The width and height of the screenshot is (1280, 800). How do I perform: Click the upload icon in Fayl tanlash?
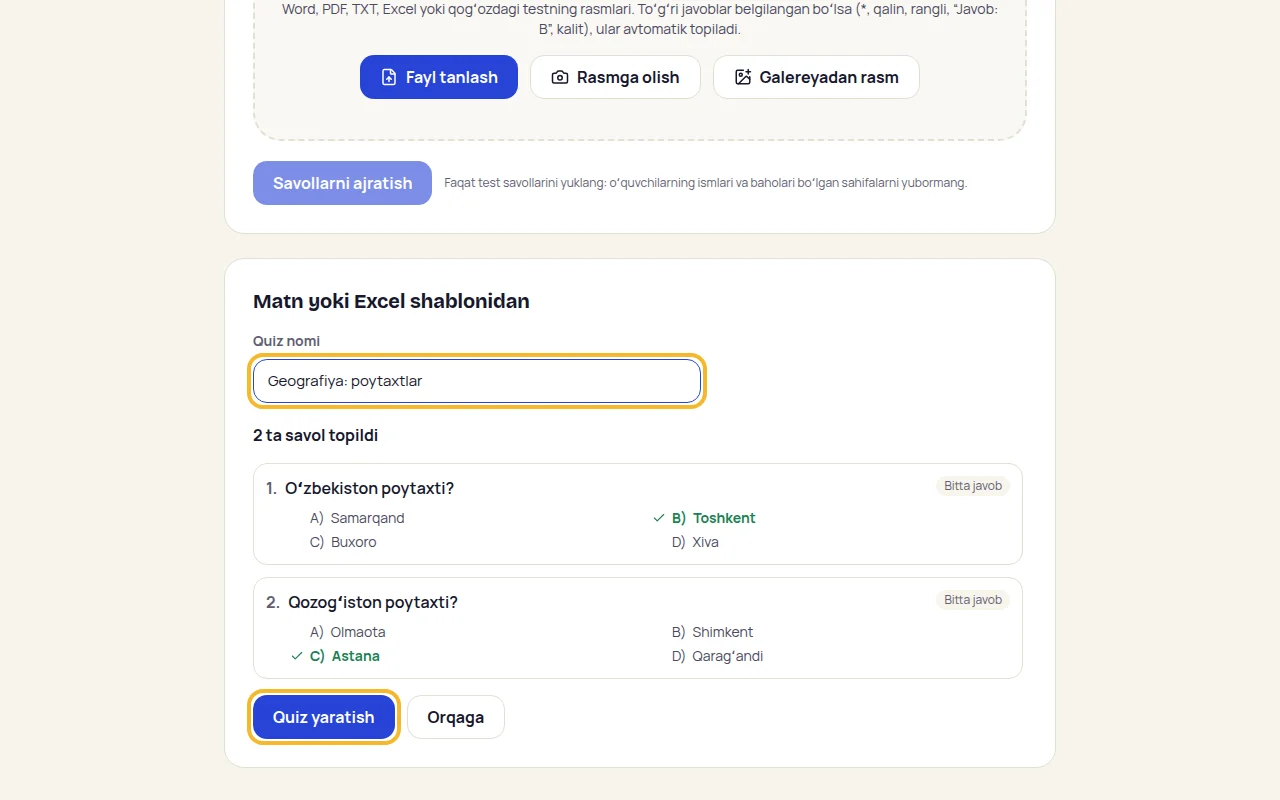tap(389, 77)
